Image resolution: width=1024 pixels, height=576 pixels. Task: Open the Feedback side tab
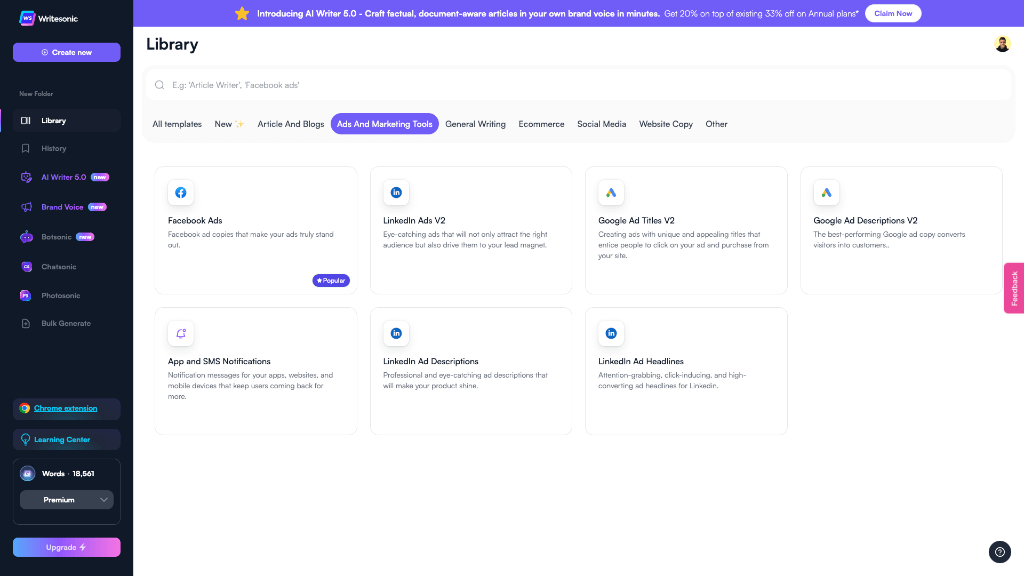tap(1014, 288)
